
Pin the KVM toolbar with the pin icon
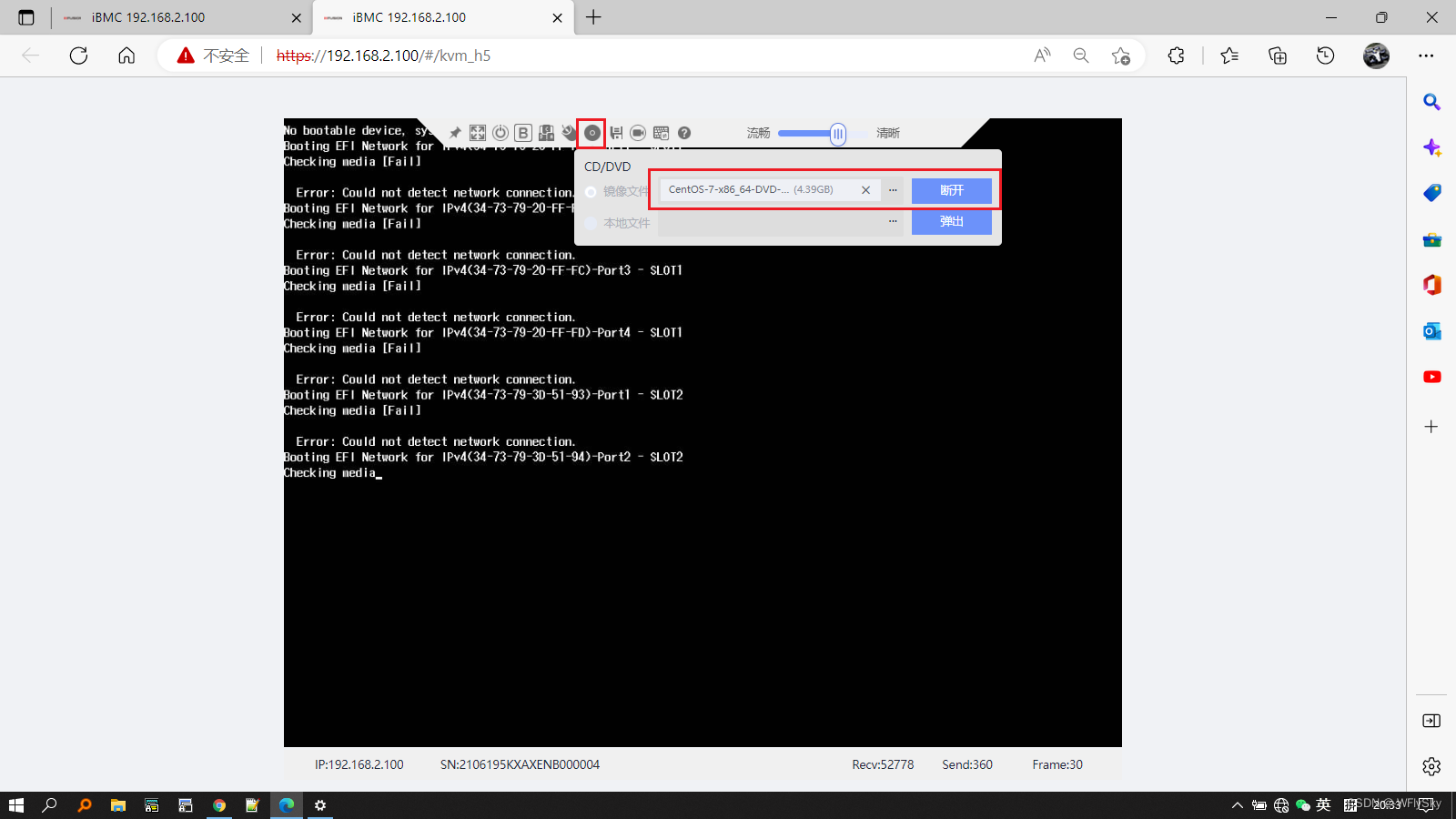pyautogui.click(x=455, y=133)
